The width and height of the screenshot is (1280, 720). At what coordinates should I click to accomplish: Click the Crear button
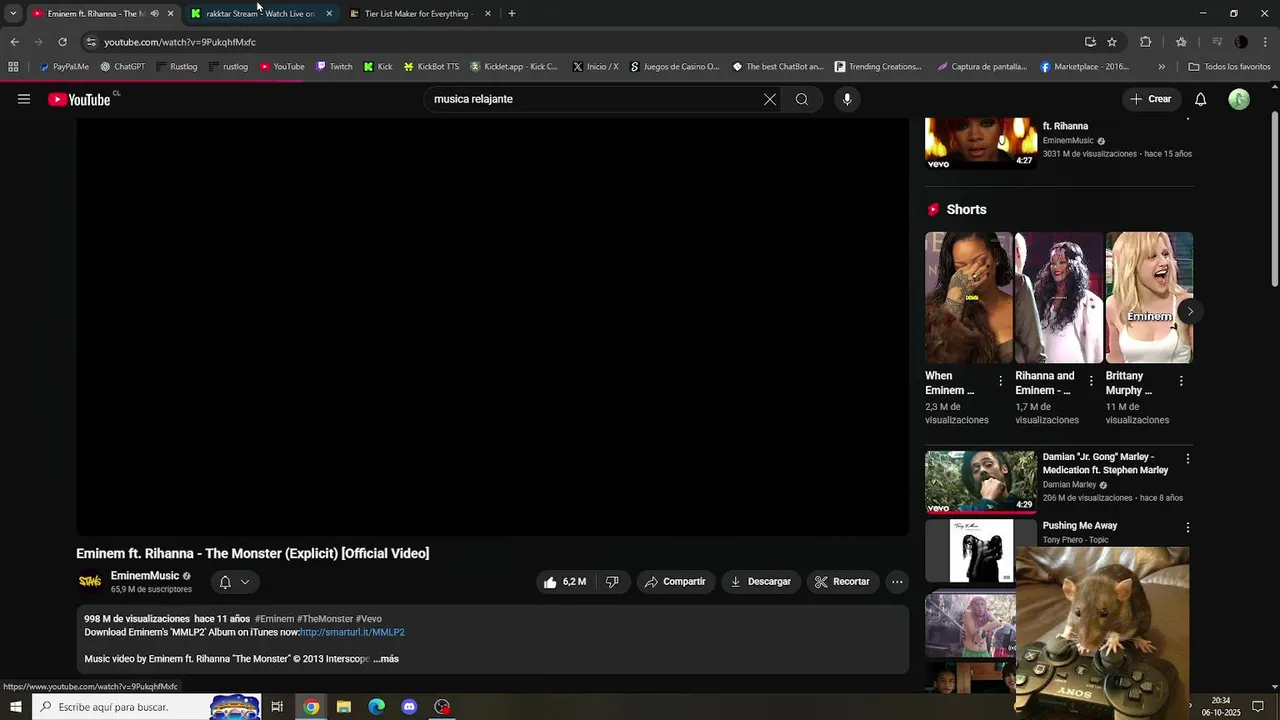click(x=1150, y=99)
